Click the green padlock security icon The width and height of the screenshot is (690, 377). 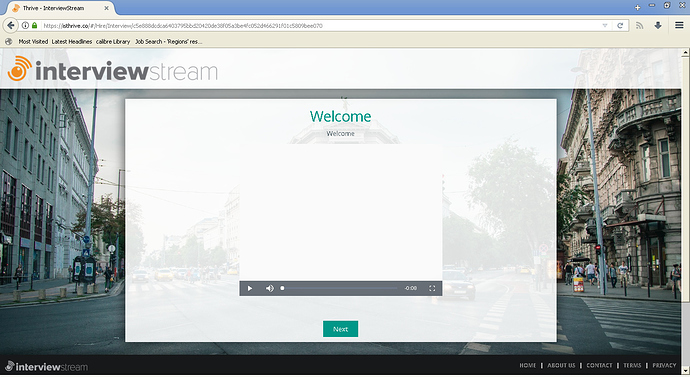tap(34, 26)
